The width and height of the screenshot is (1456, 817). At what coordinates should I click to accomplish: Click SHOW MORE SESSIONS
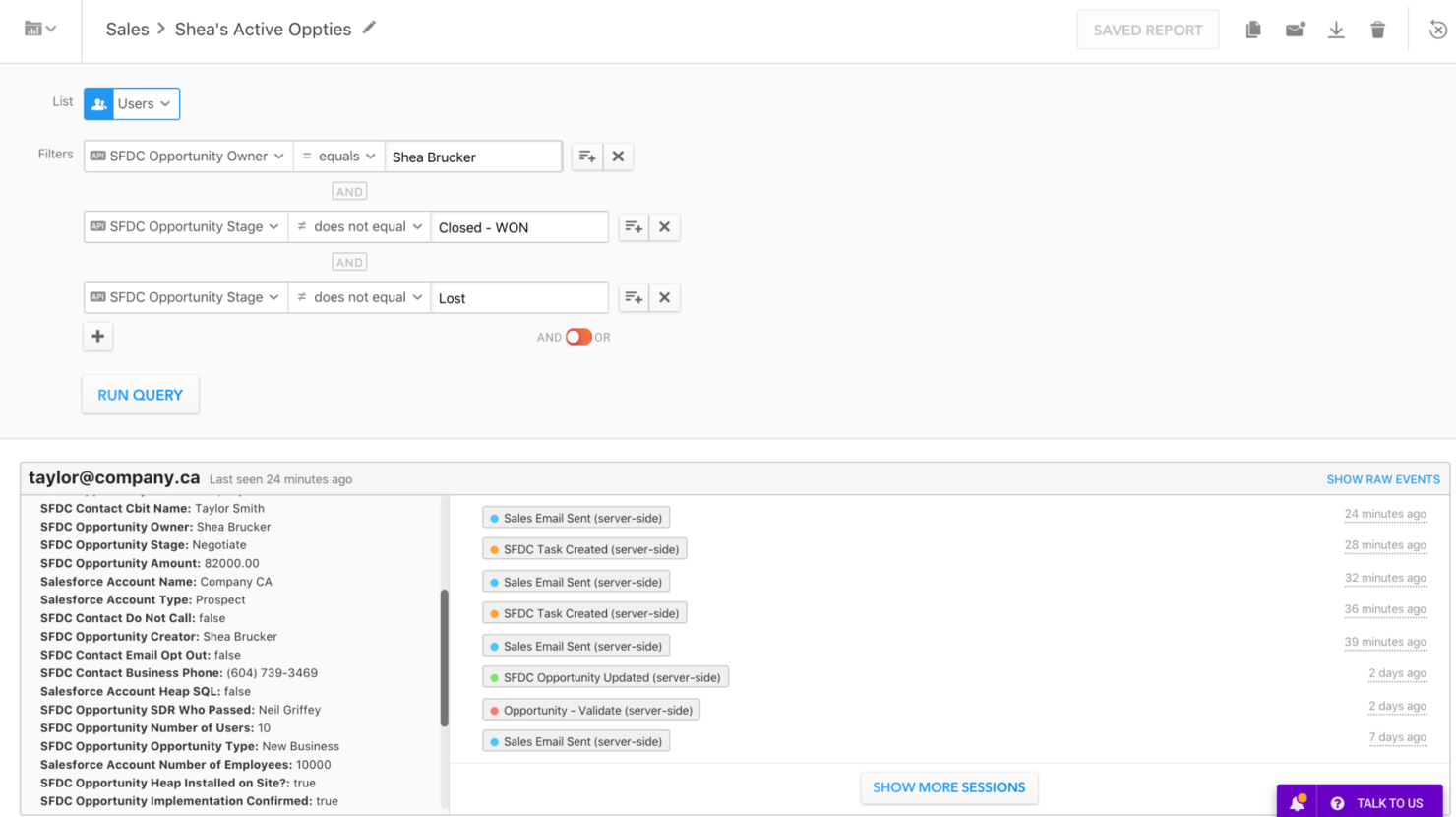(947, 787)
